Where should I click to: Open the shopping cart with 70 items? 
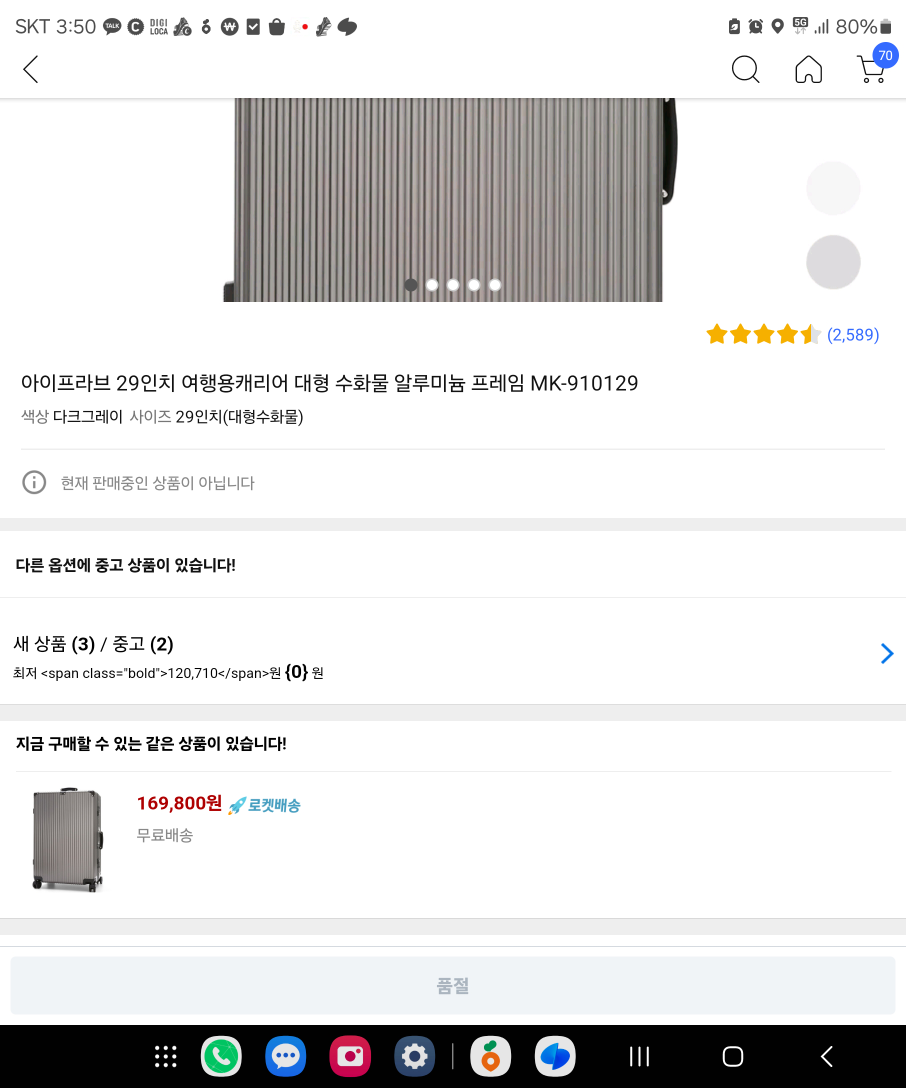(x=873, y=67)
